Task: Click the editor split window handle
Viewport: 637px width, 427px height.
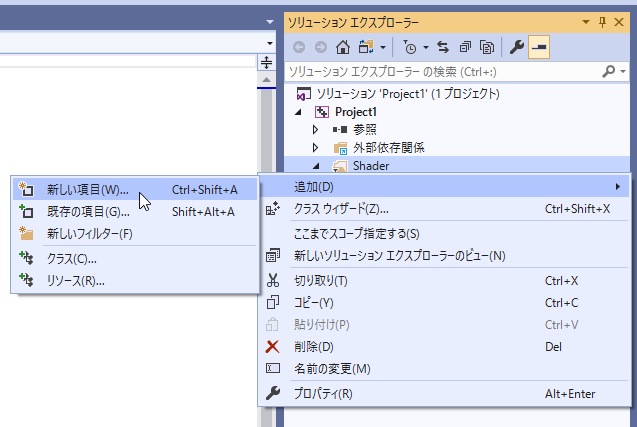Action: tap(266, 63)
